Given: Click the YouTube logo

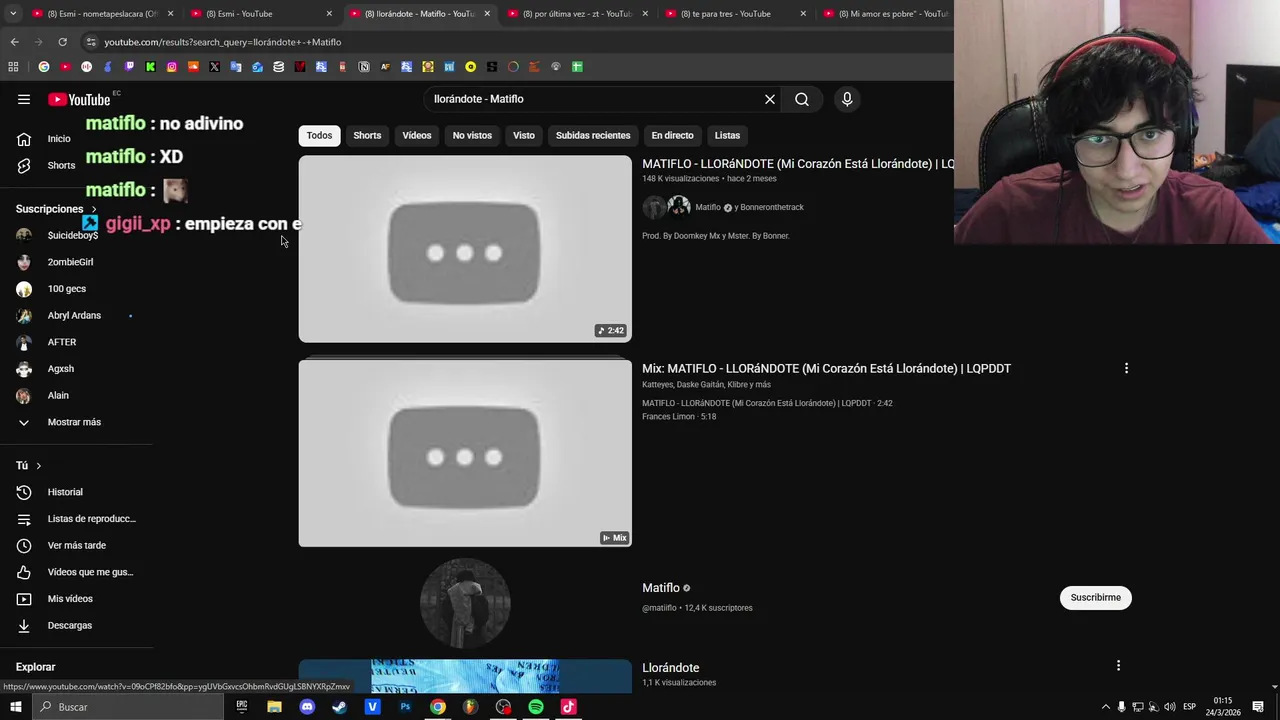Looking at the screenshot, I should click(79, 99).
